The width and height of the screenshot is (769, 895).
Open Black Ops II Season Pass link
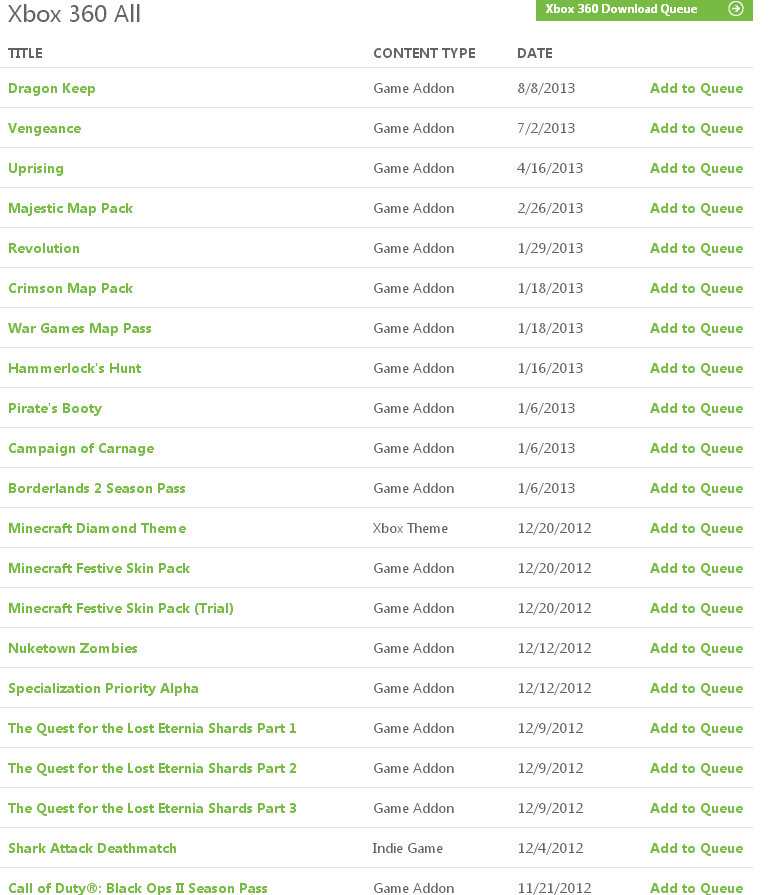(x=138, y=888)
